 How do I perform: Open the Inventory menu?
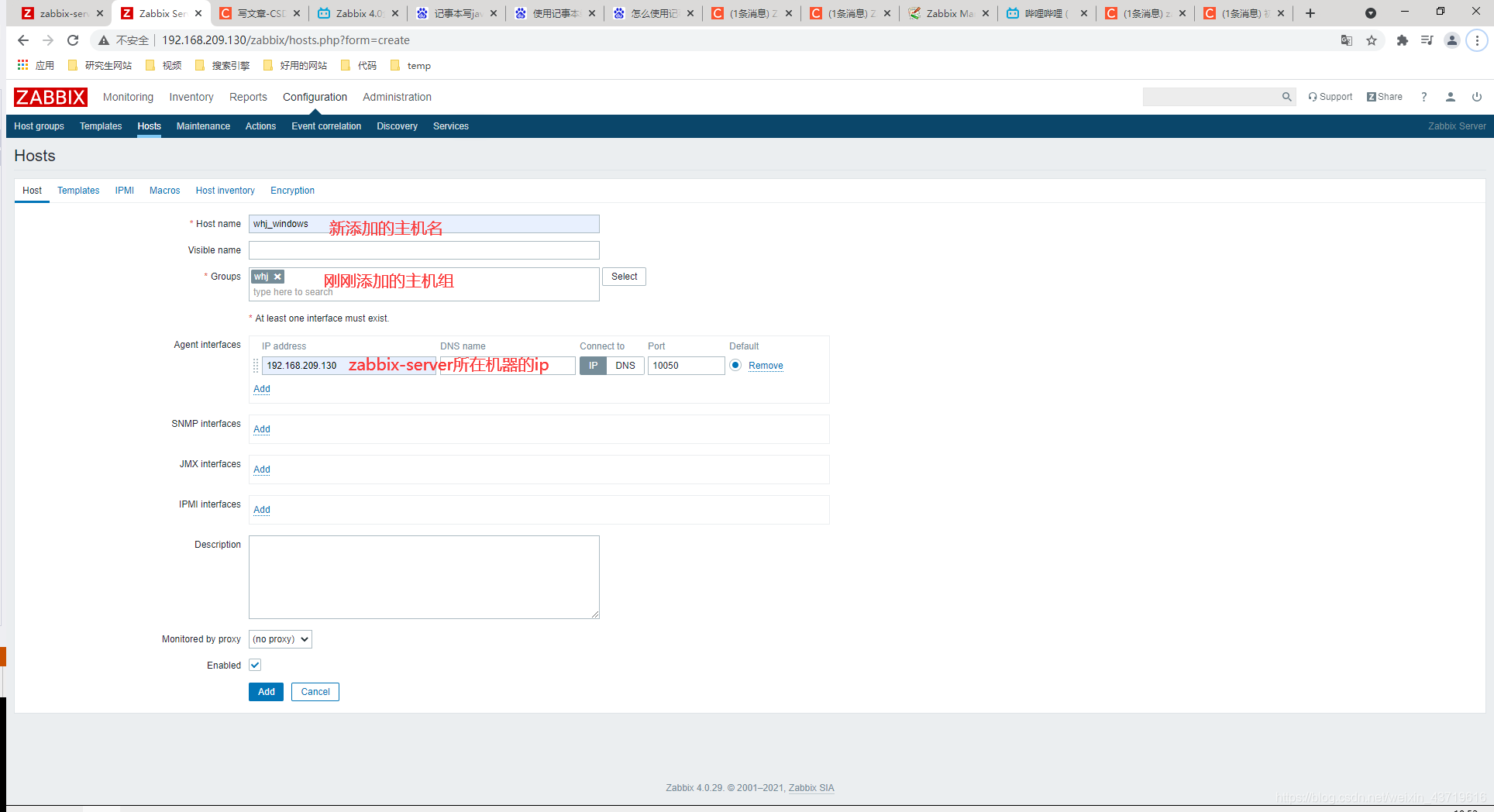(191, 97)
